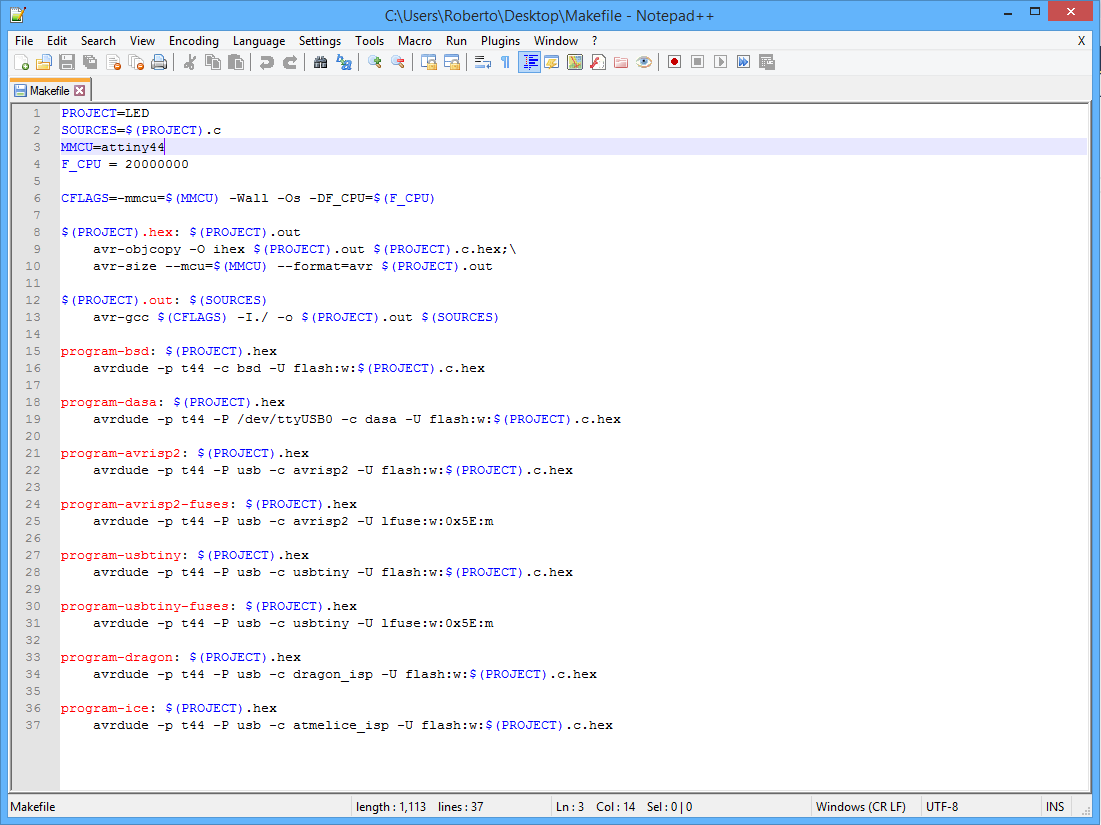The width and height of the screenshot is (1101, 825).
Task: Close the Makefile tab with its X
Action: 78,89
